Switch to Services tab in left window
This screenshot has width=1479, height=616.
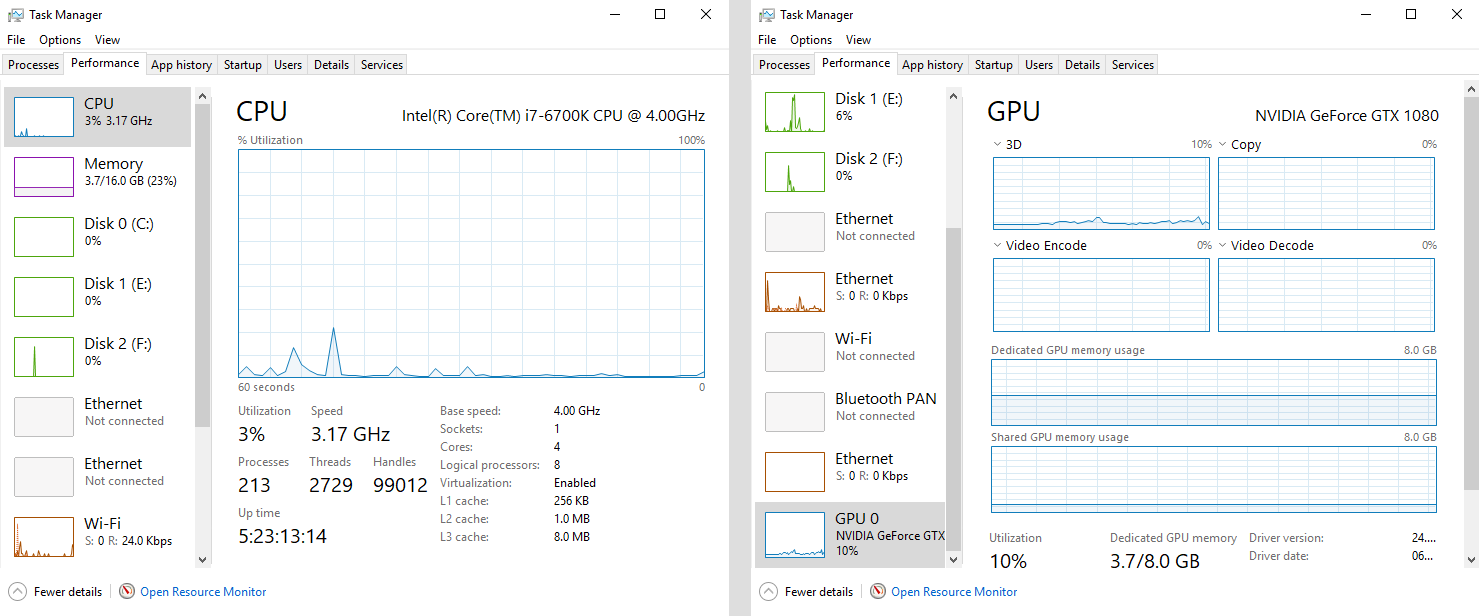tap(382, 65)
